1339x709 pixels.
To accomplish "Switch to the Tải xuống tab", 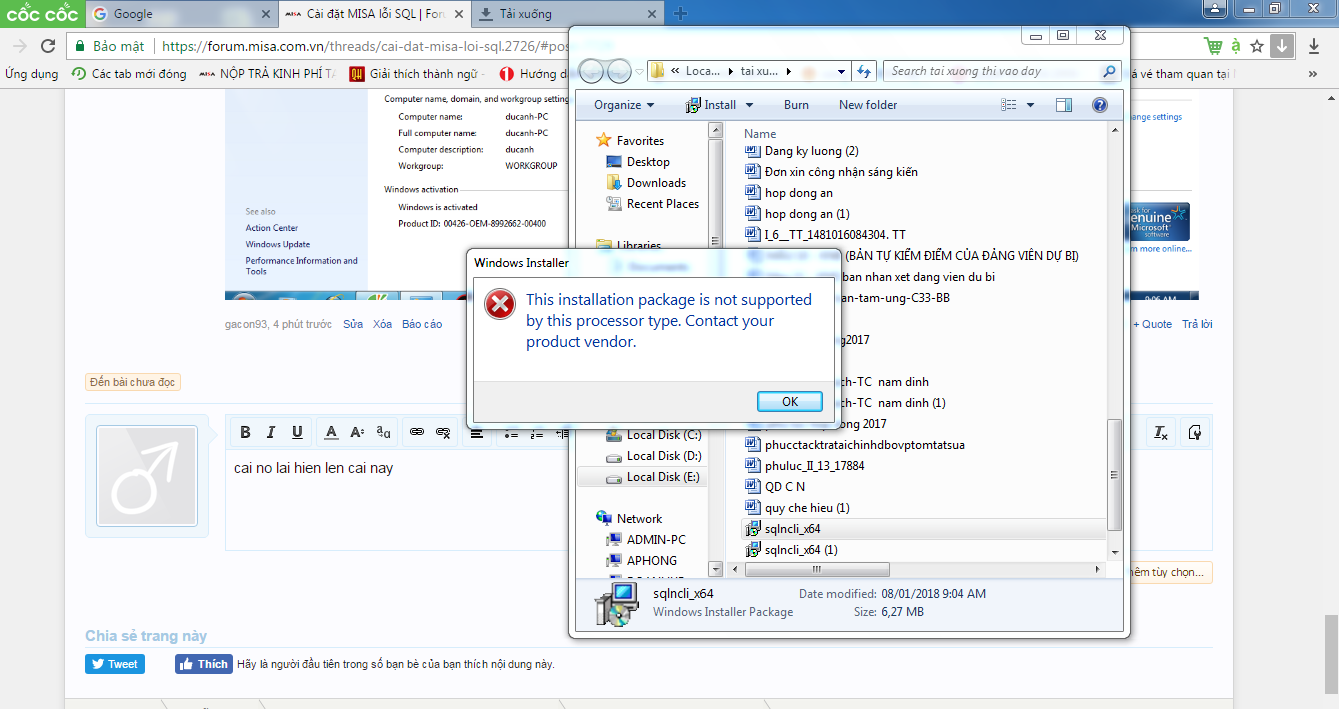I will (568, 14).
